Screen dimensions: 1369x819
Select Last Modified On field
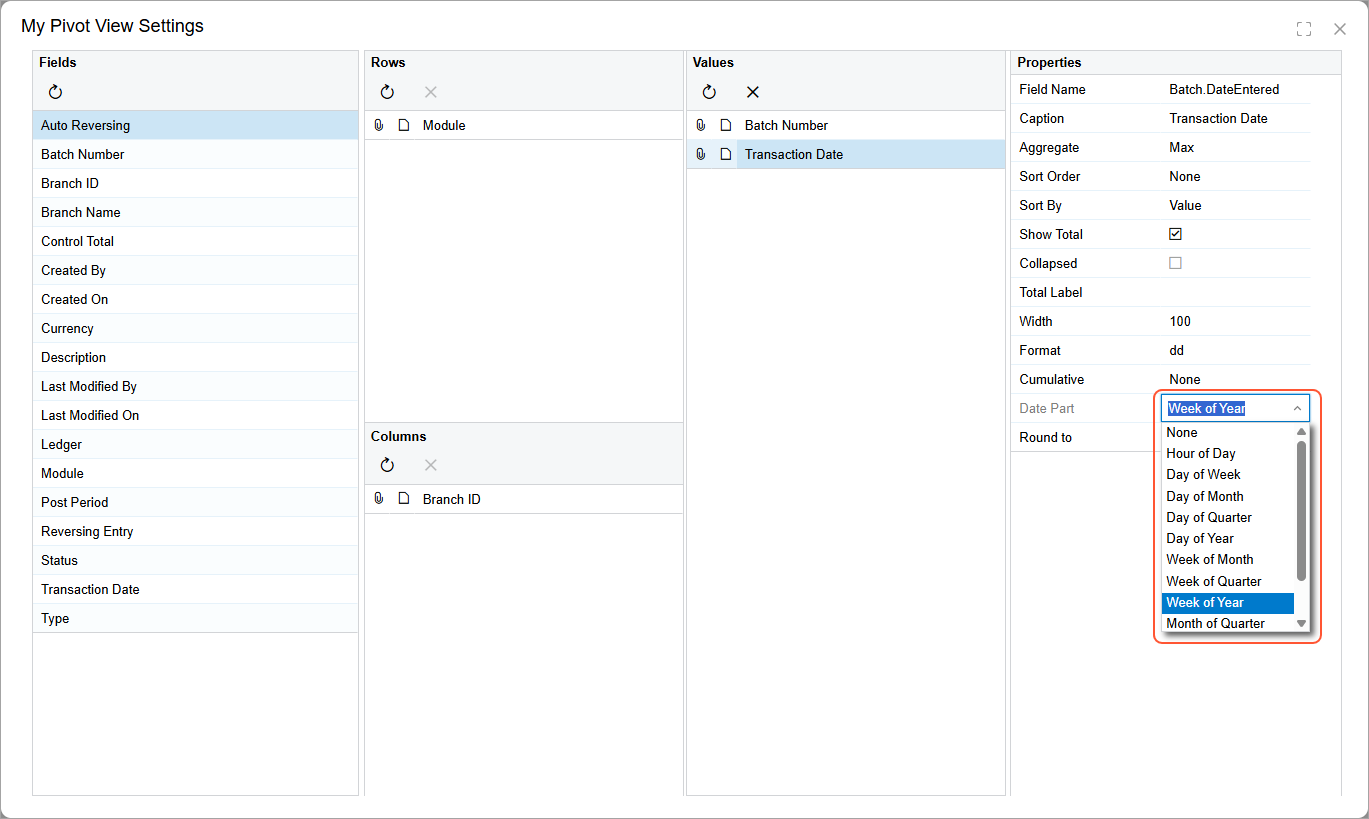pos(195,415)
